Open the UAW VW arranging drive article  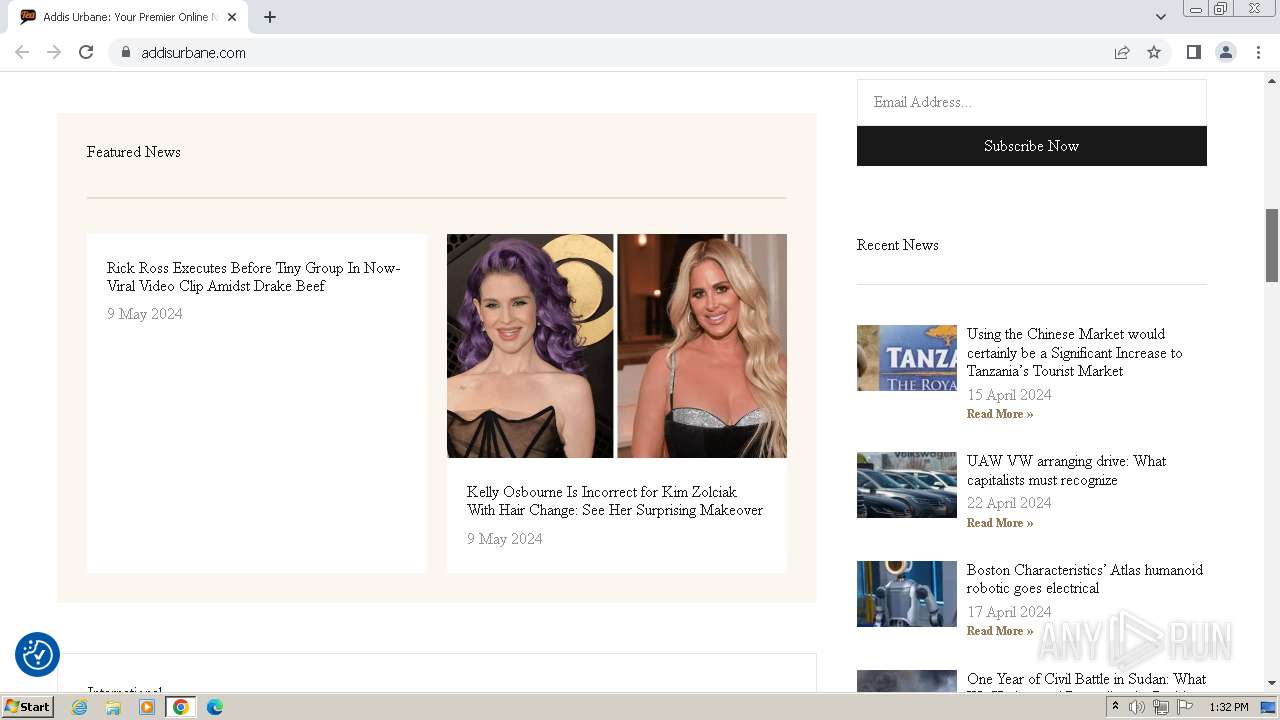[x=1066, y=470]
